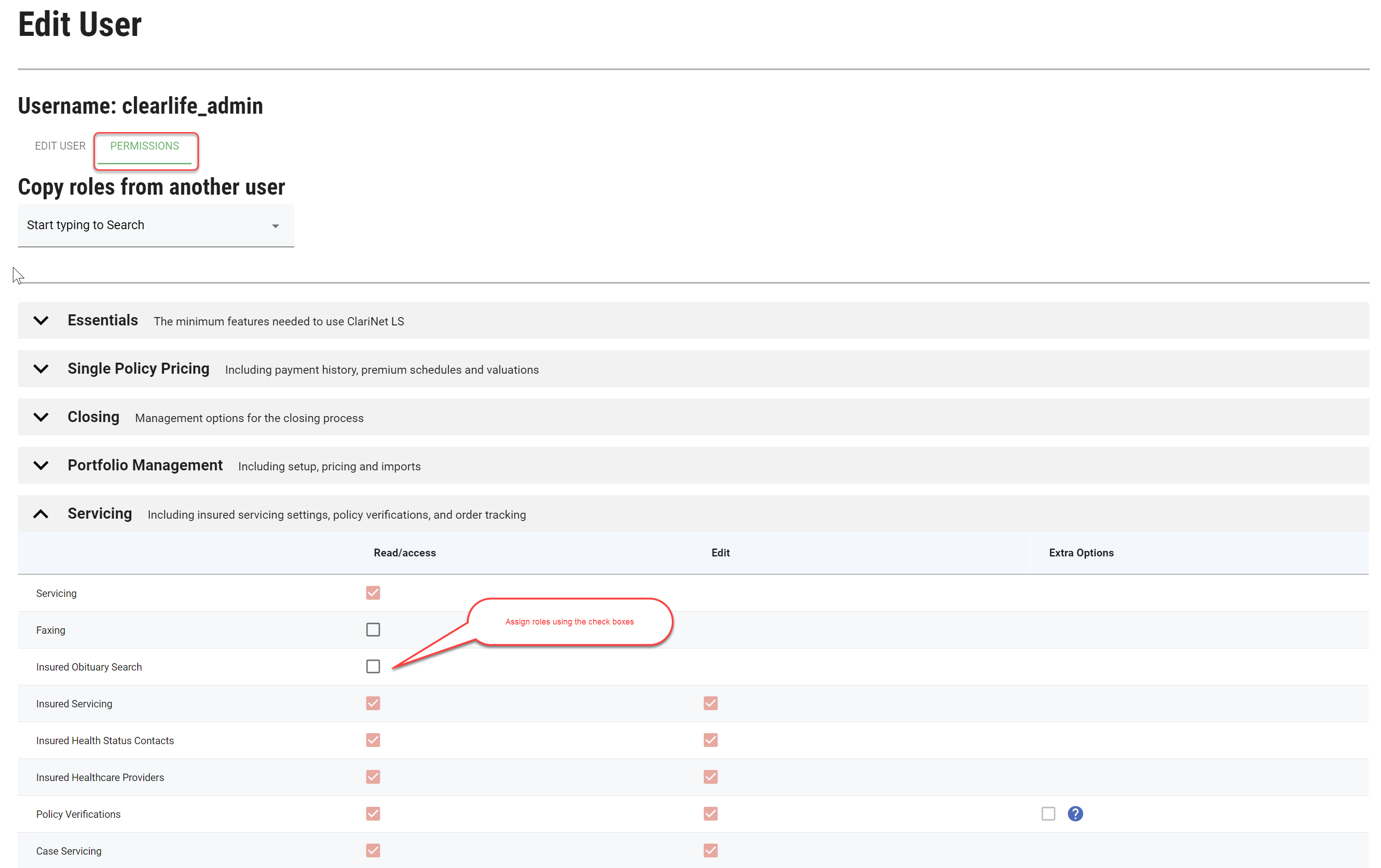1381x868 pixels.
Task: Toggle Policy Verifications extra options checkbox
Action: click(x=1048, y=814)
